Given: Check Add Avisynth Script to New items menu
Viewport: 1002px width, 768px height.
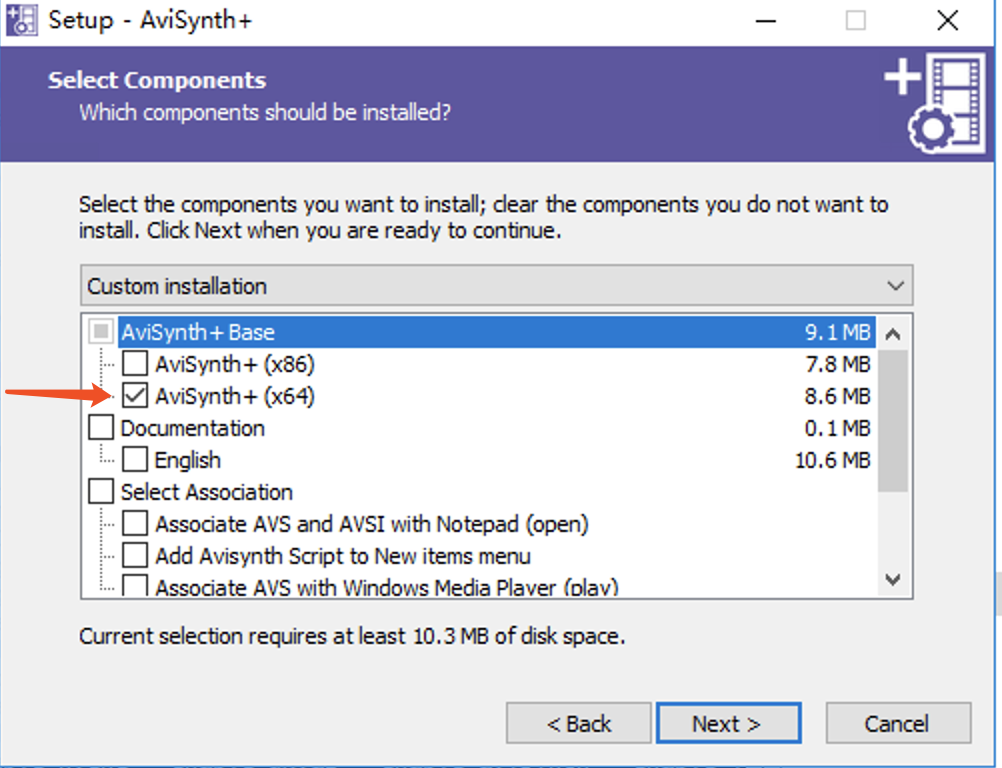Looking at the screenshot, I should 135,555.
